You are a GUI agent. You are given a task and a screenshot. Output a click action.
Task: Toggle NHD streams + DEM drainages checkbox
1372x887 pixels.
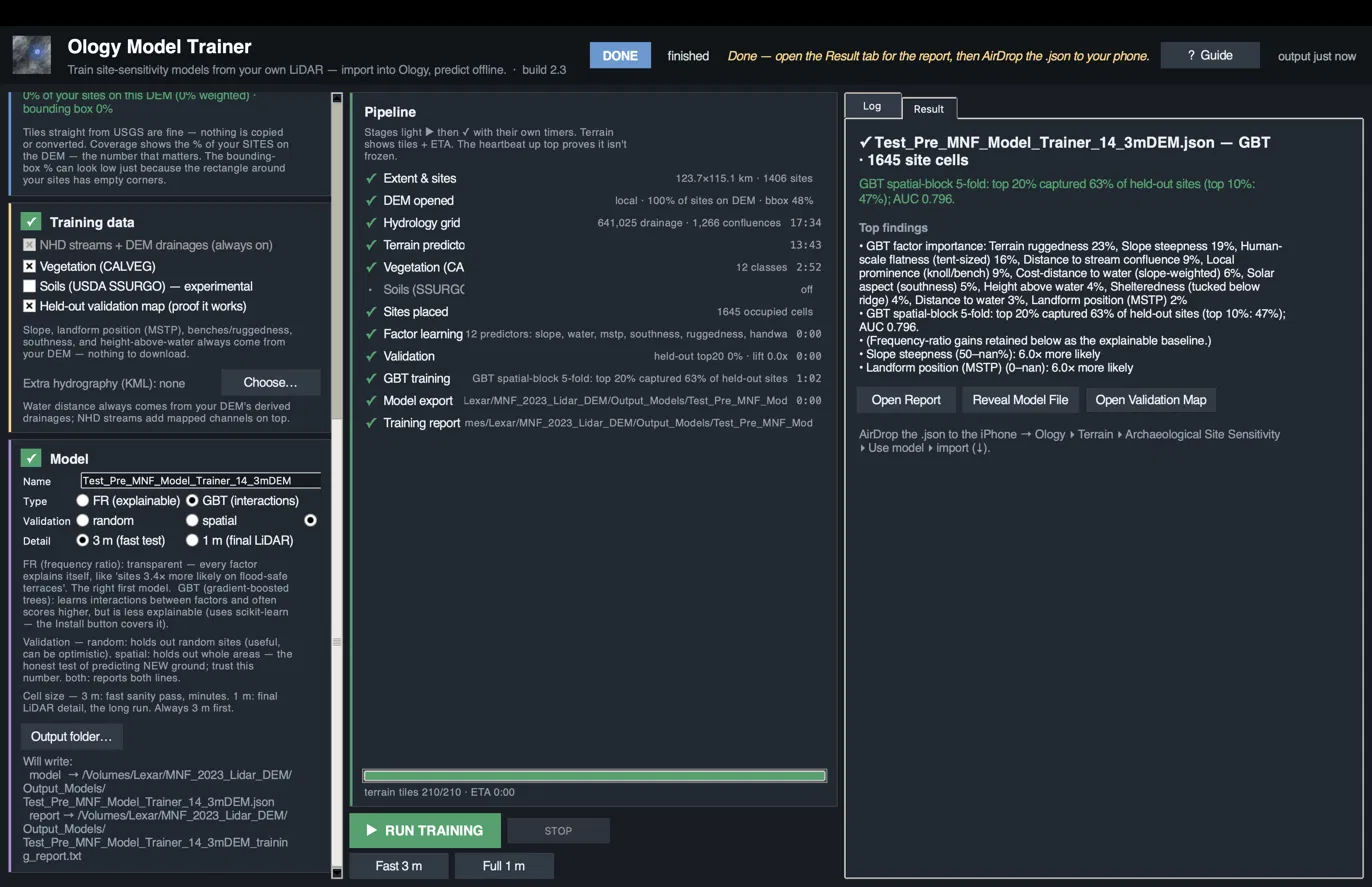(x=29, y=245)
